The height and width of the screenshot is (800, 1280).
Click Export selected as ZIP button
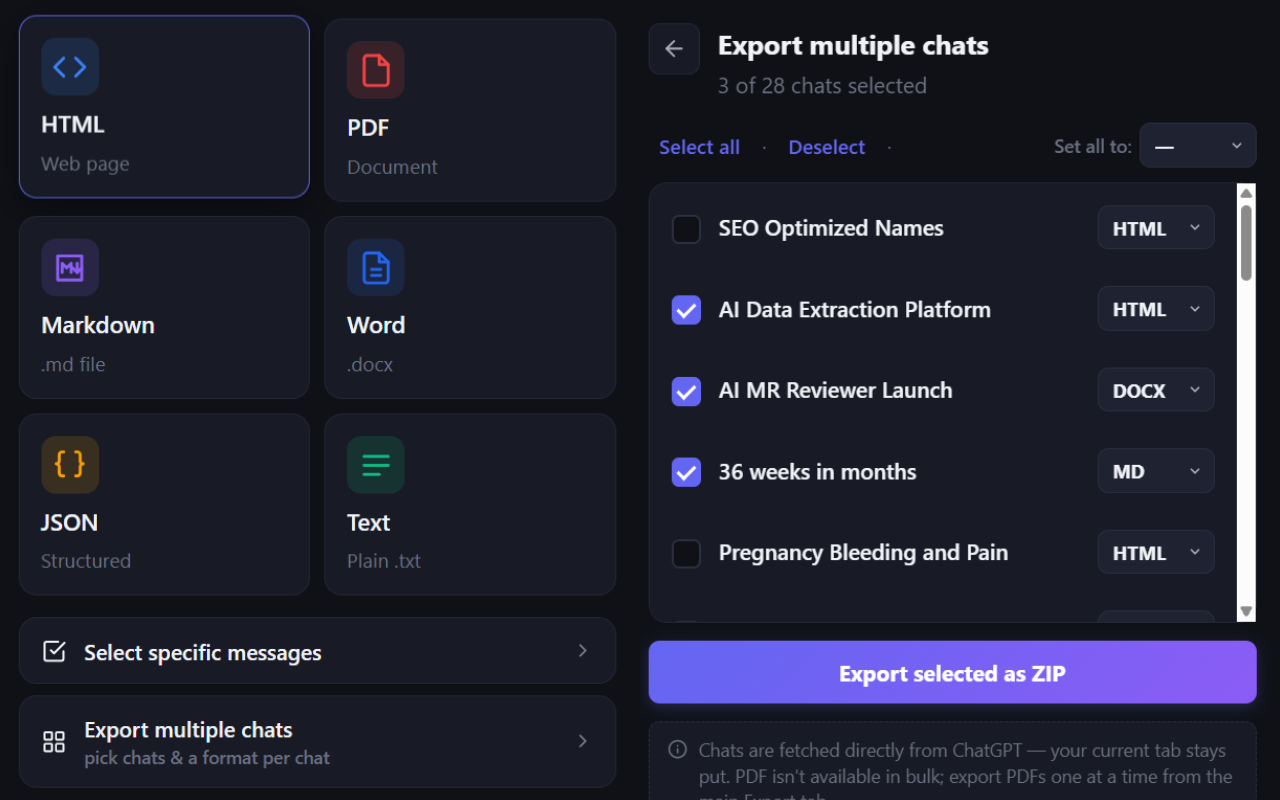(952, 673)
